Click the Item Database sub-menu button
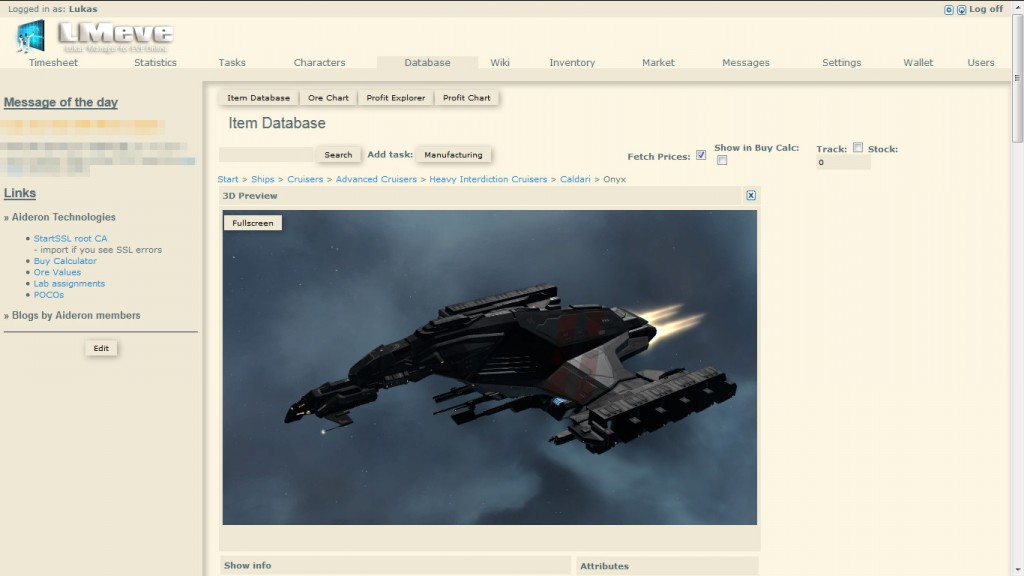The width and height of the screenshot is (1024, 576). pyautogui.click(x=259, y=98)
